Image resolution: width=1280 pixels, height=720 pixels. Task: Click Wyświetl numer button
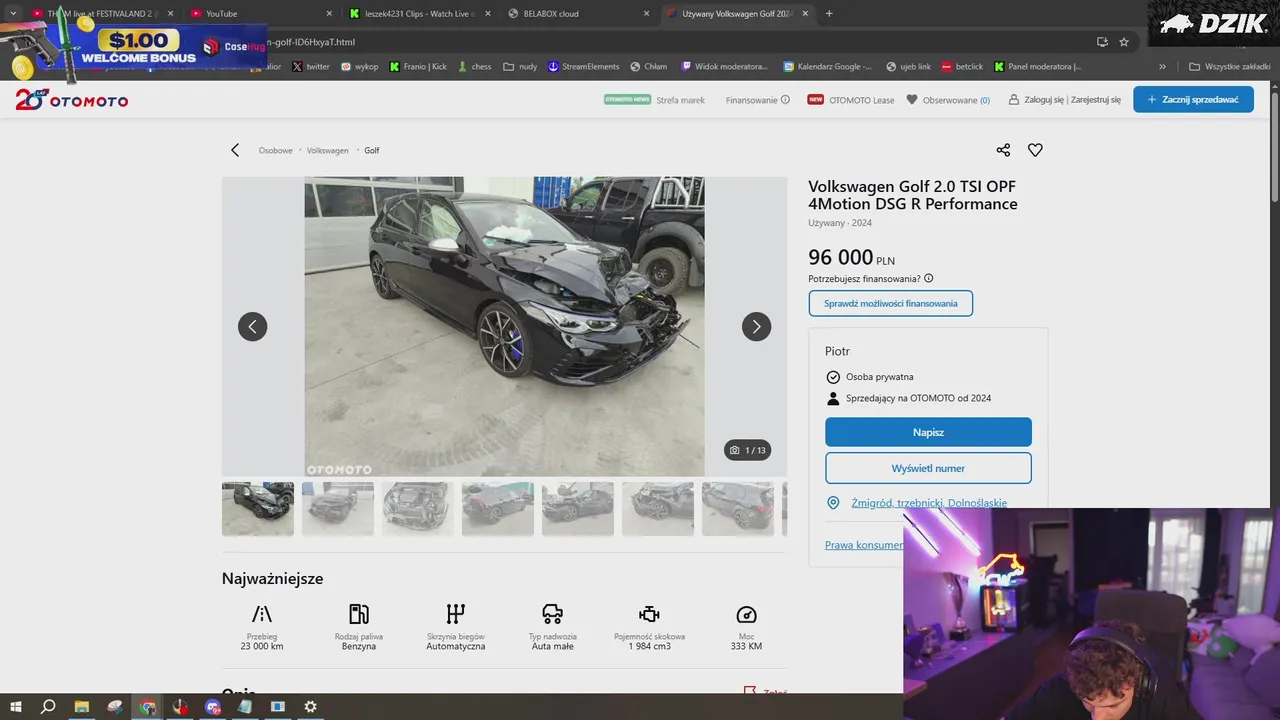928,468
